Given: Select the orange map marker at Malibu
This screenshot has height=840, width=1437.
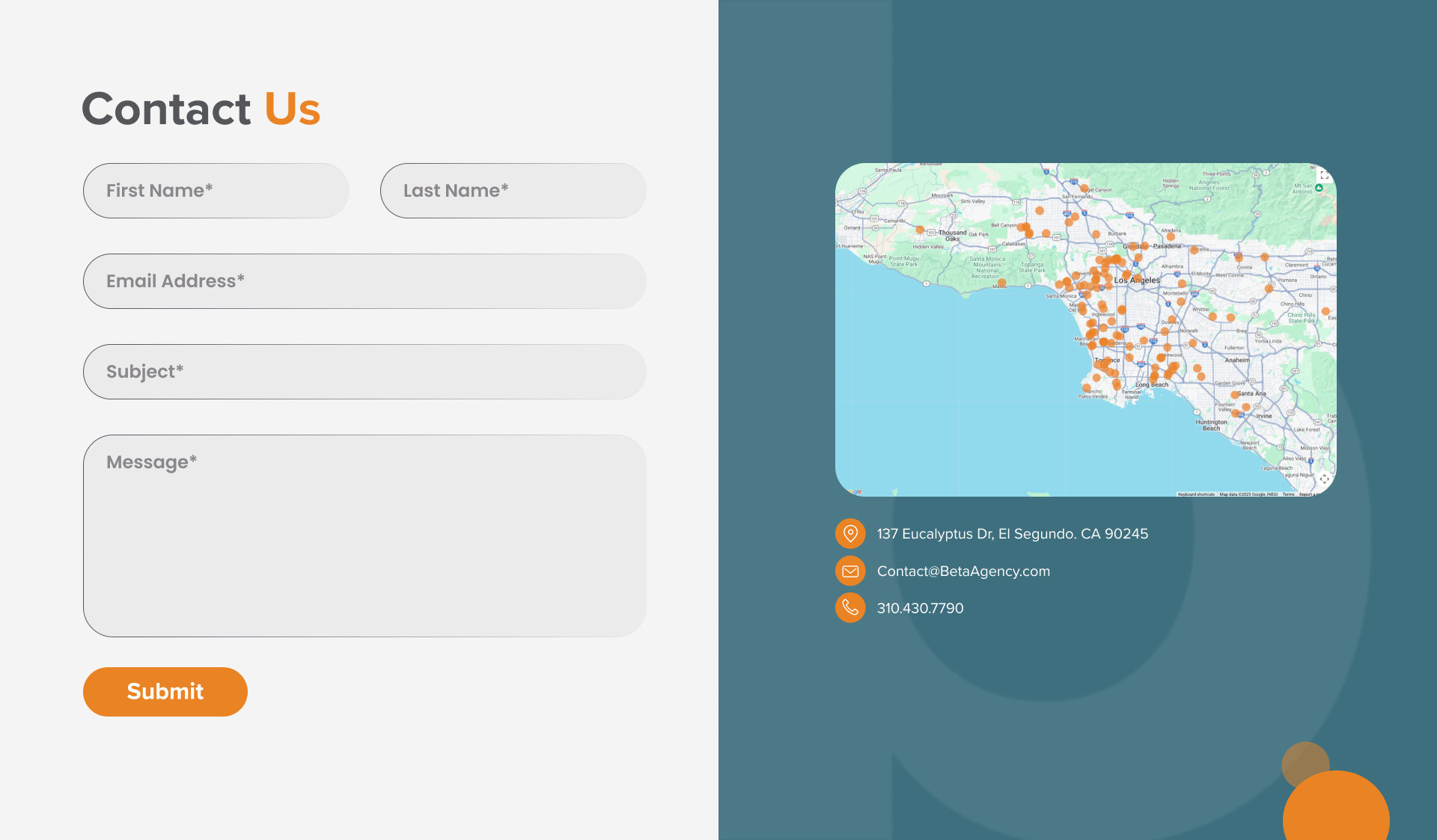Looking at the screenshot, I should click(1001, 283).
